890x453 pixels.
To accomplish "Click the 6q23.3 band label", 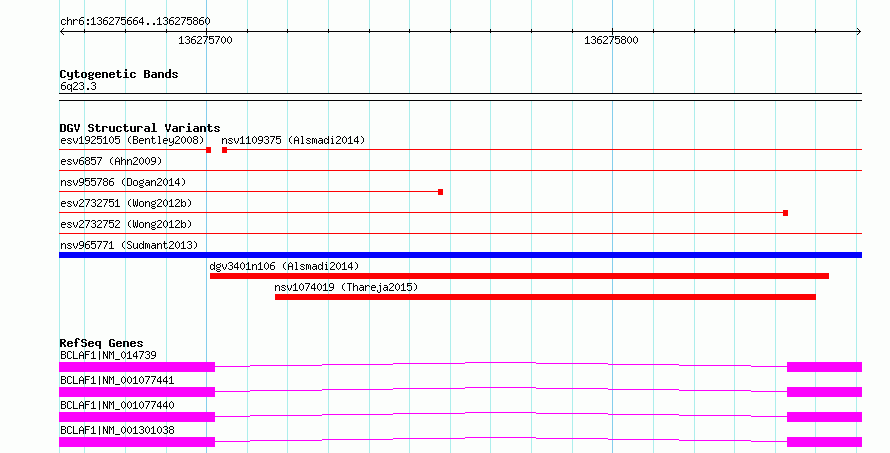I will (78, 87).
